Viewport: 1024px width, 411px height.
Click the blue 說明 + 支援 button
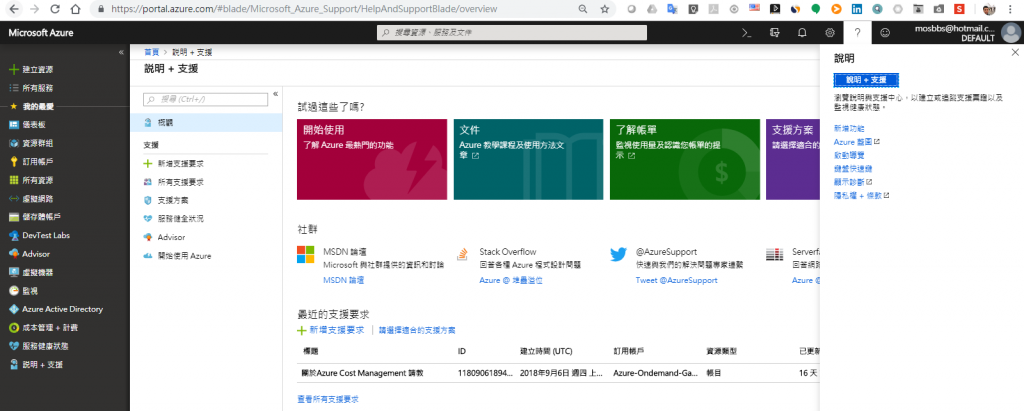866,80
